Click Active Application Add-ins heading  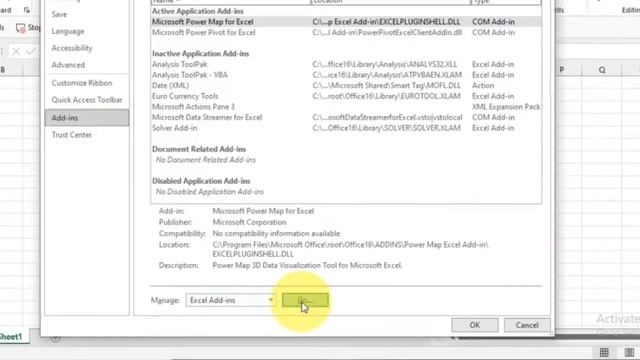pyautogui.click(x=198, y=11)
